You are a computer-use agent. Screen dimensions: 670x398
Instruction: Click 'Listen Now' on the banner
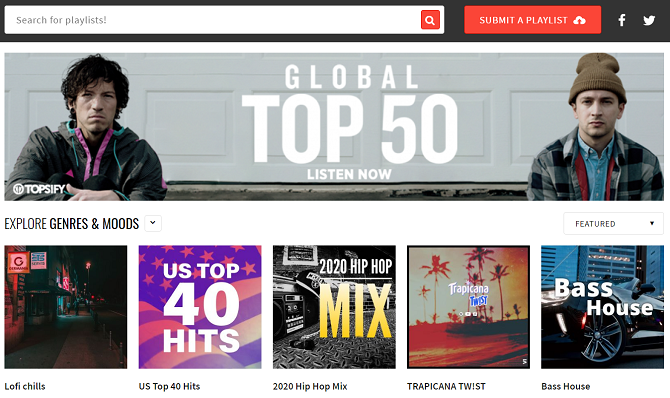[x=349, y=174]
